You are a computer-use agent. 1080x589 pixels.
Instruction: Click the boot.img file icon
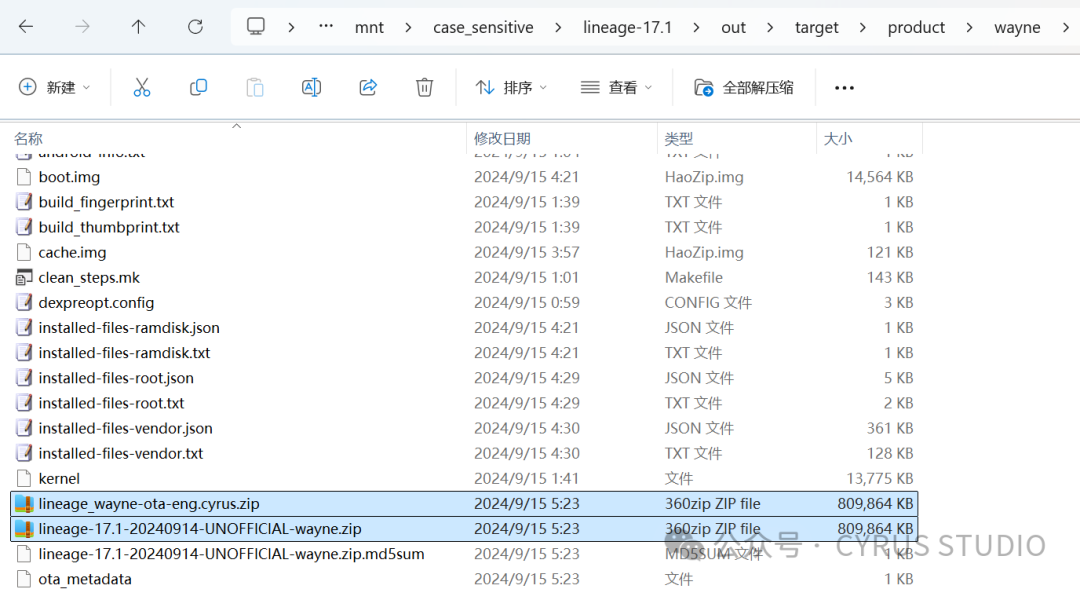[x=24, y=177]
